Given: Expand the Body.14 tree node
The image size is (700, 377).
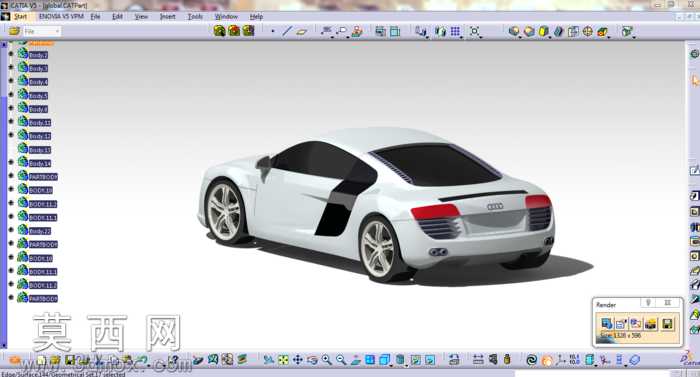Looking at the screenshot, I should coord(11,162).
